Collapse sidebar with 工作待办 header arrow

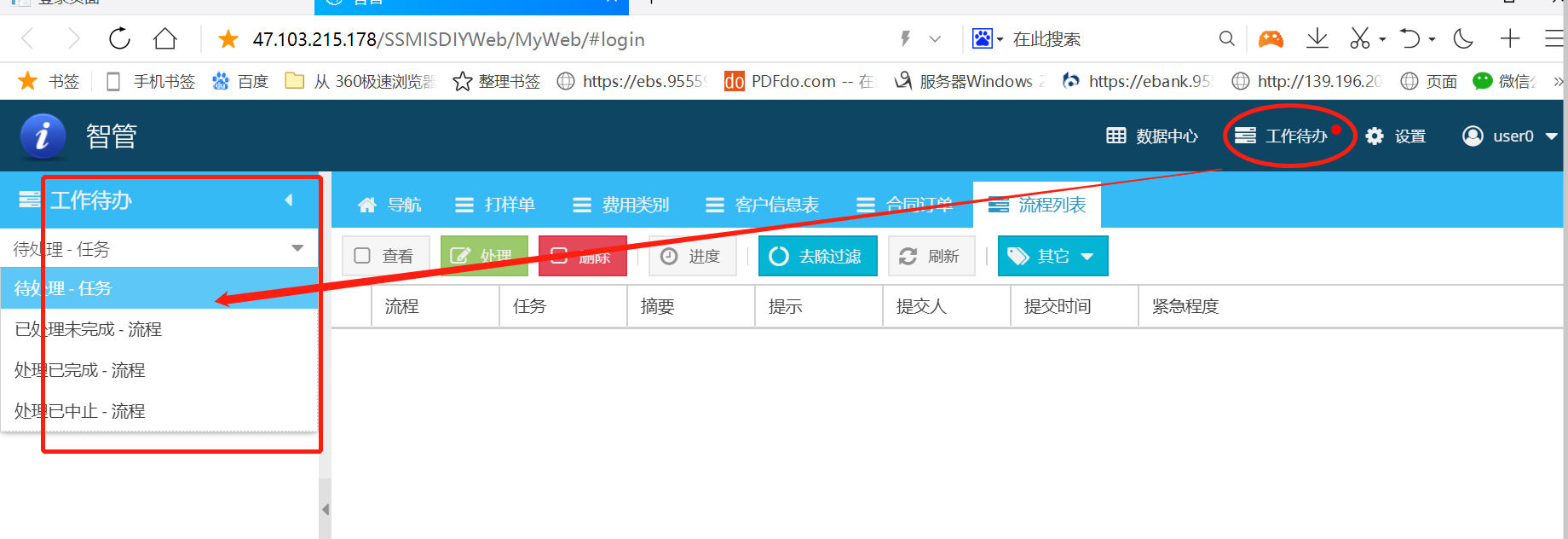(x=289, y=200)
